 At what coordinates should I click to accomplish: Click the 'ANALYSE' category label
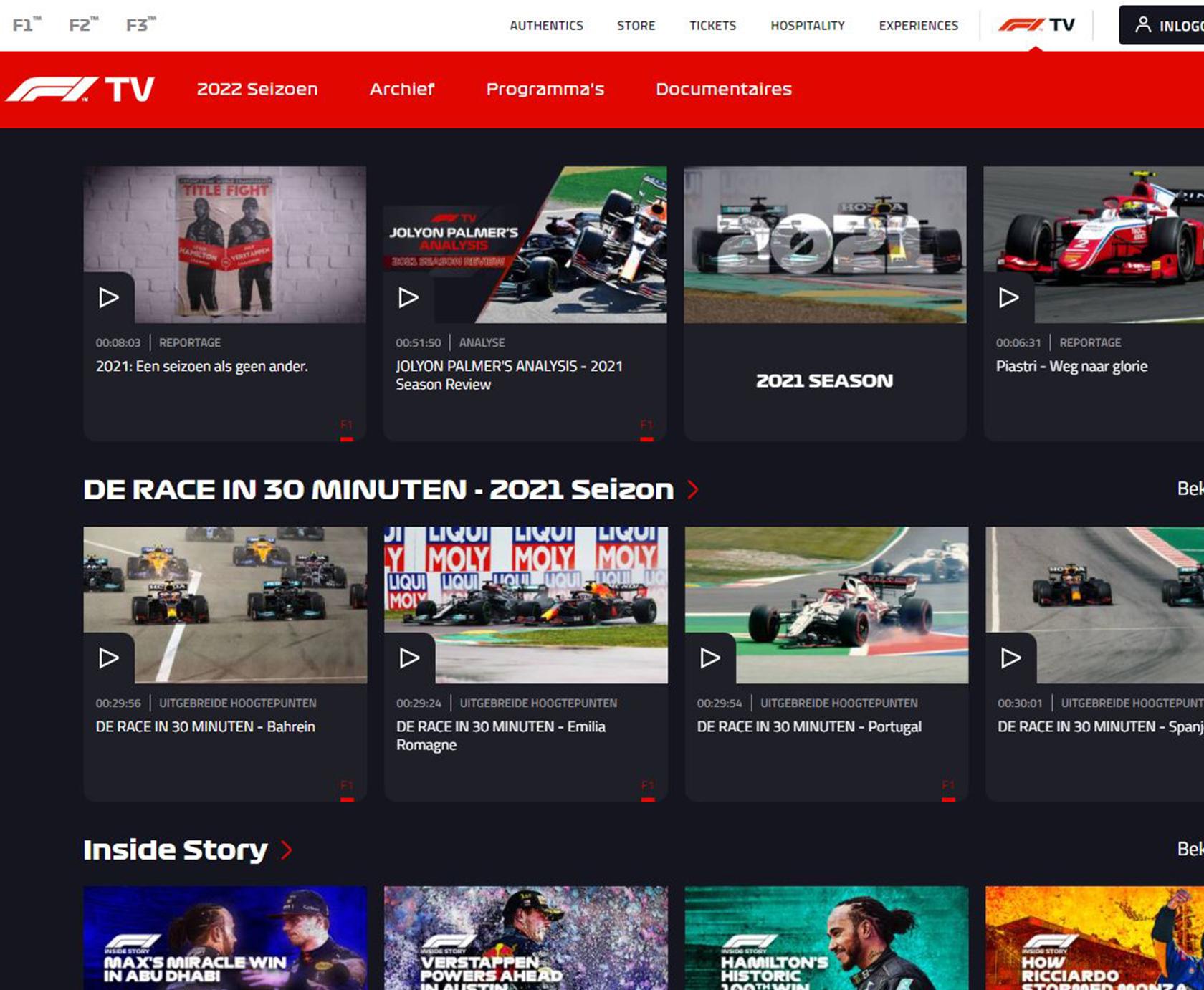click(482, 342)
